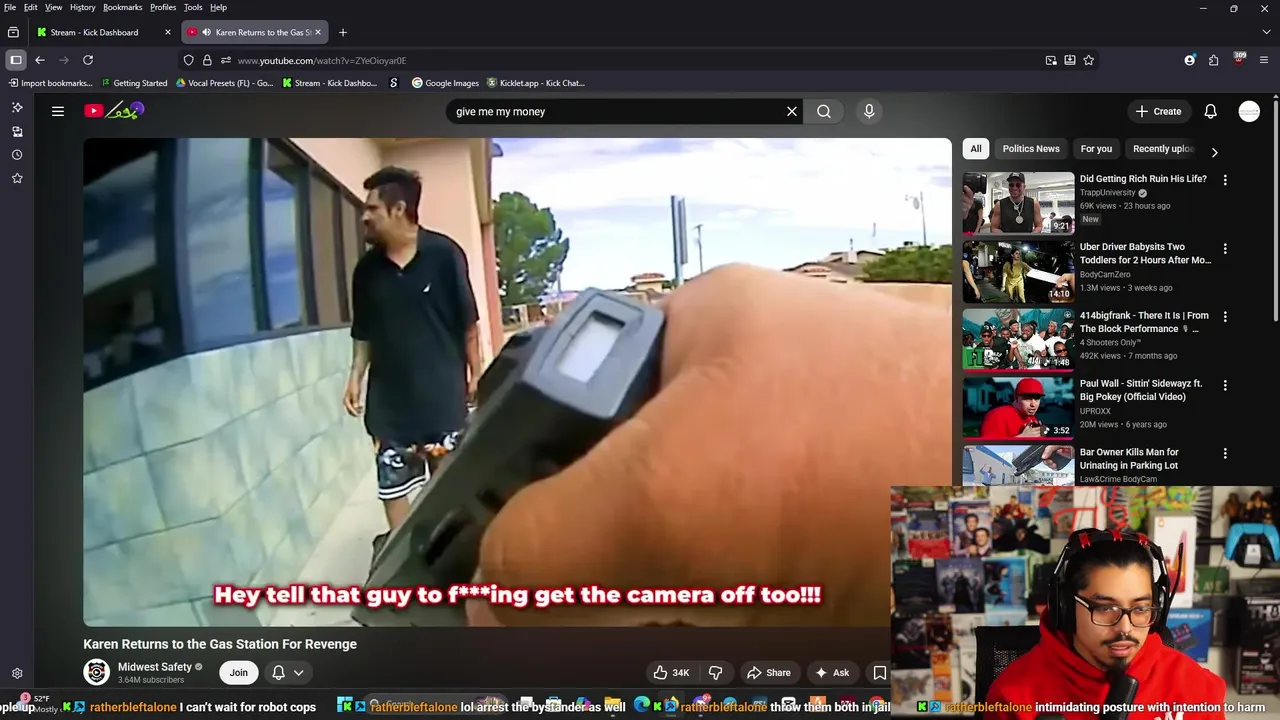Like the video with 34K likes
This screenshot has width=1280, height=720.
[671, 673]
